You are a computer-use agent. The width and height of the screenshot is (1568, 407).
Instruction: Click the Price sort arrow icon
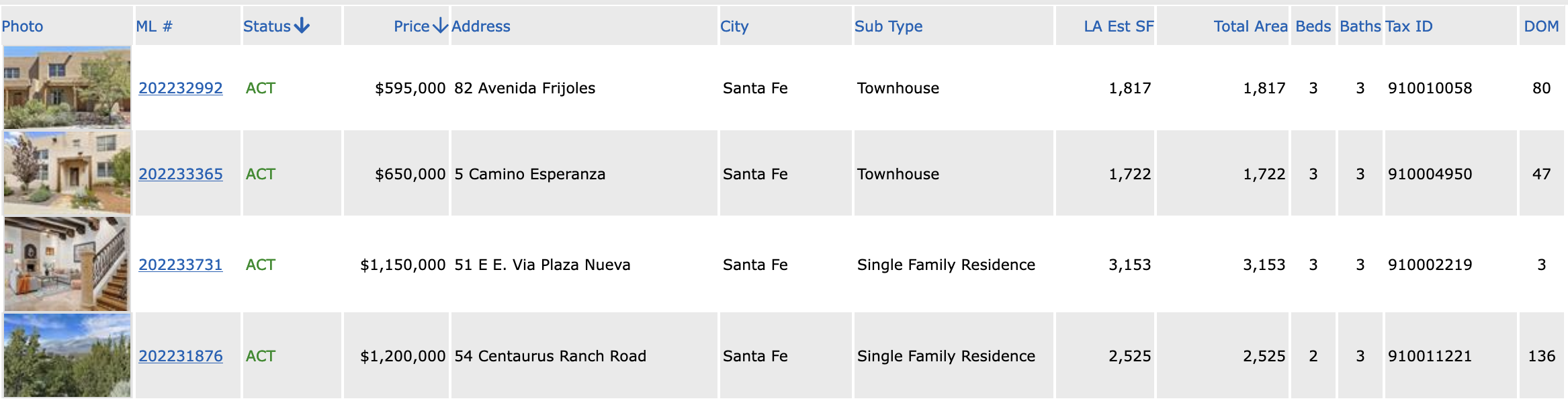pyautogui.click(x=441, y=26)
